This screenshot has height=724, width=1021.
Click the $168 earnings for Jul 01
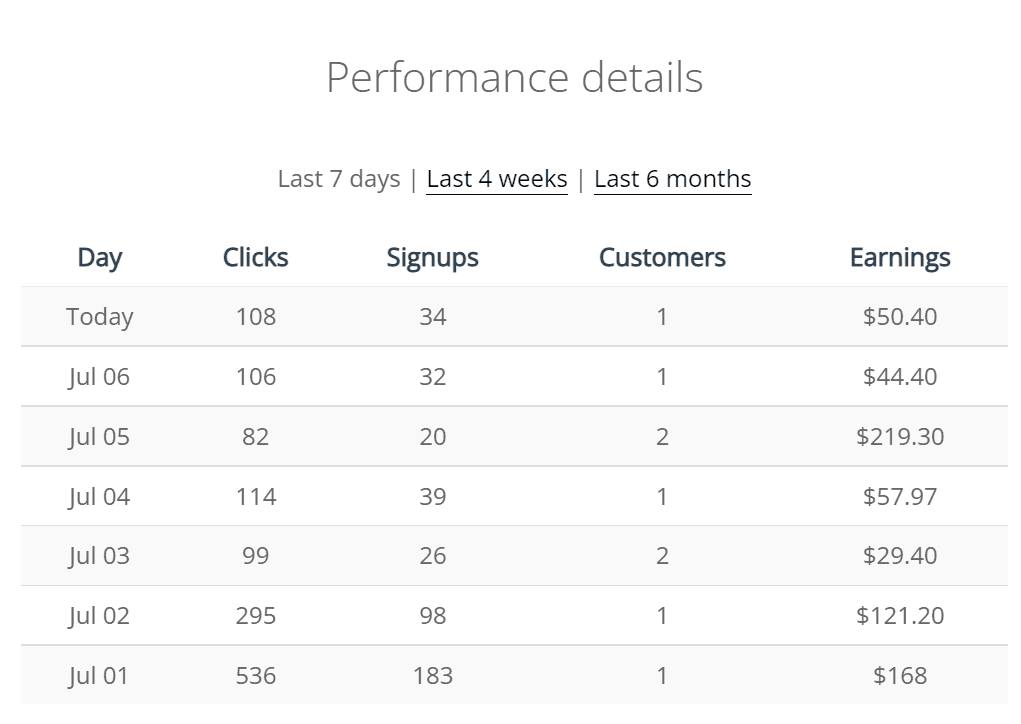coord(899,676)
